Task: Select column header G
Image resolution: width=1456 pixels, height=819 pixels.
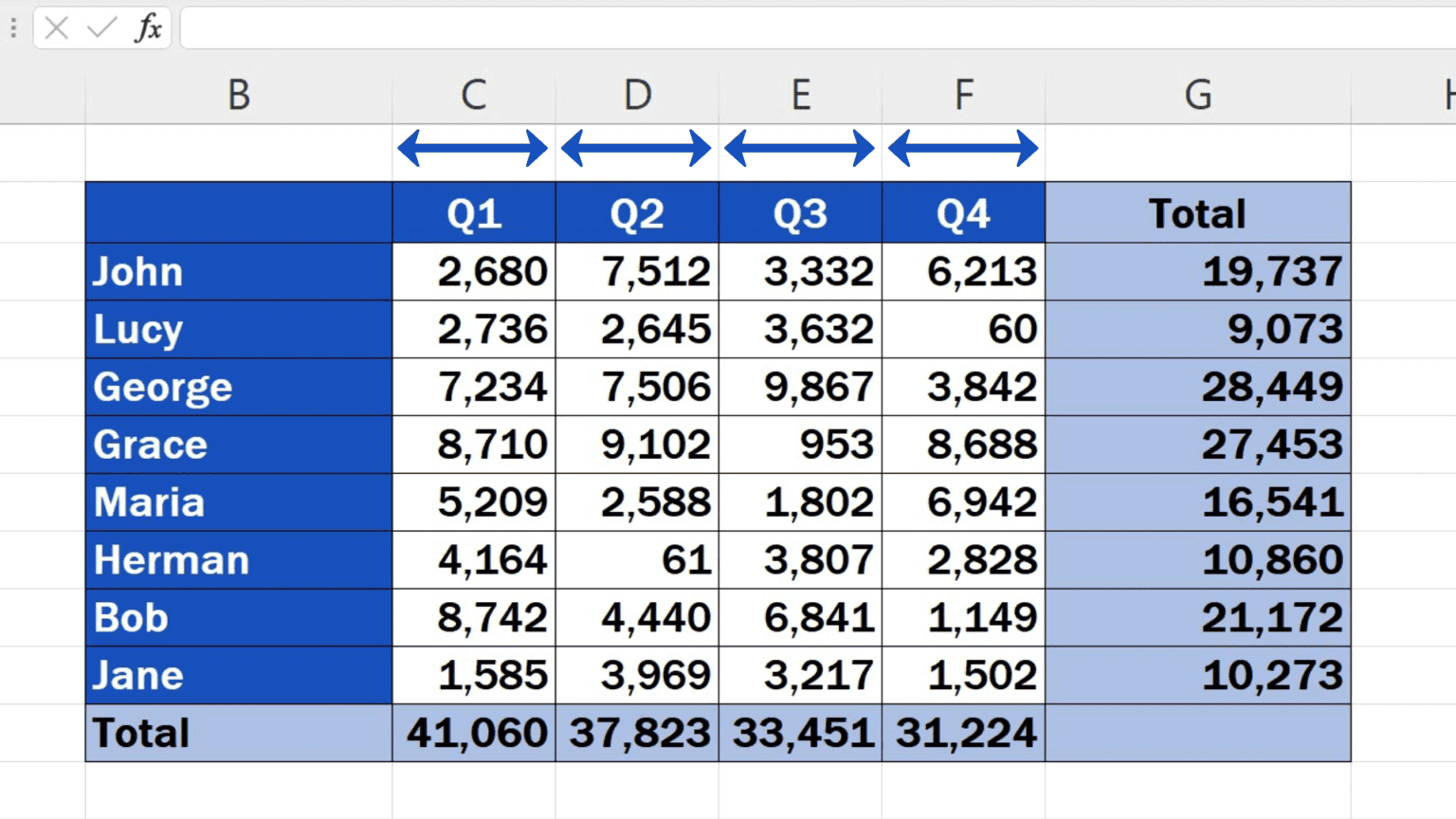Action: click(x=1198, y=95)
